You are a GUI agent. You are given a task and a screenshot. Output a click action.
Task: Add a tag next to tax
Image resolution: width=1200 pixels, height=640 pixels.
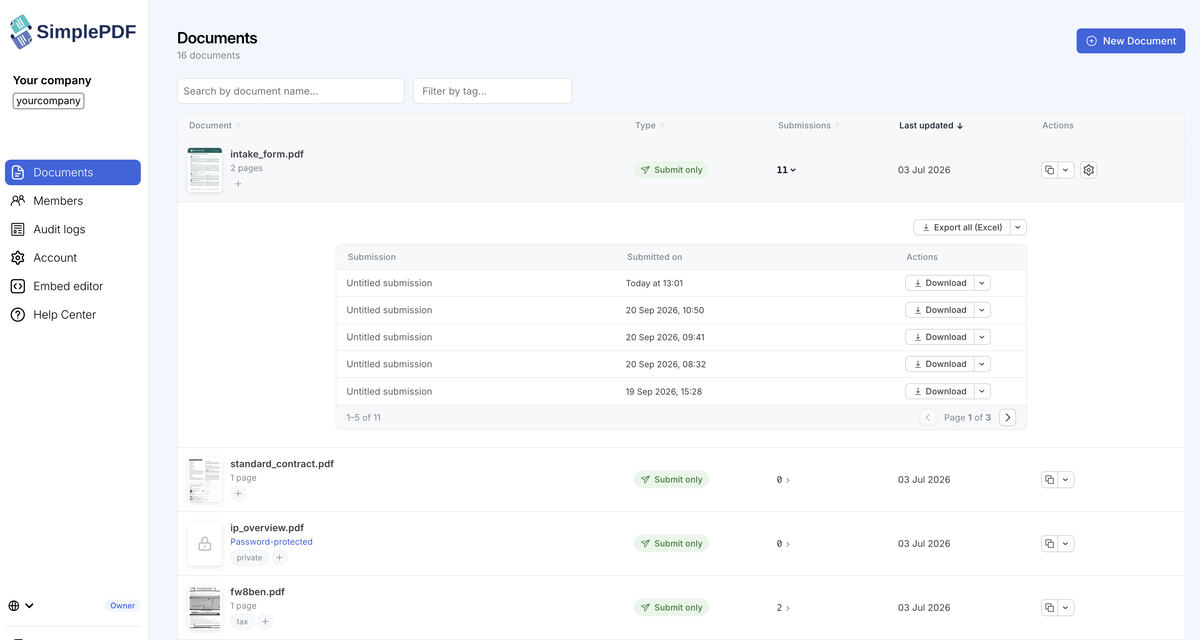pyautogui.click(x=265, y=622)
